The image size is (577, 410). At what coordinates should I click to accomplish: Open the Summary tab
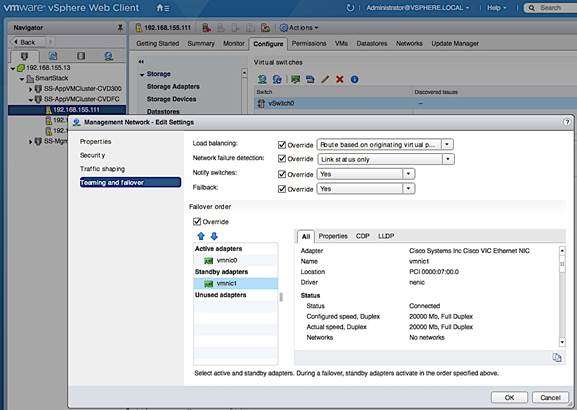tap(201, 43)
